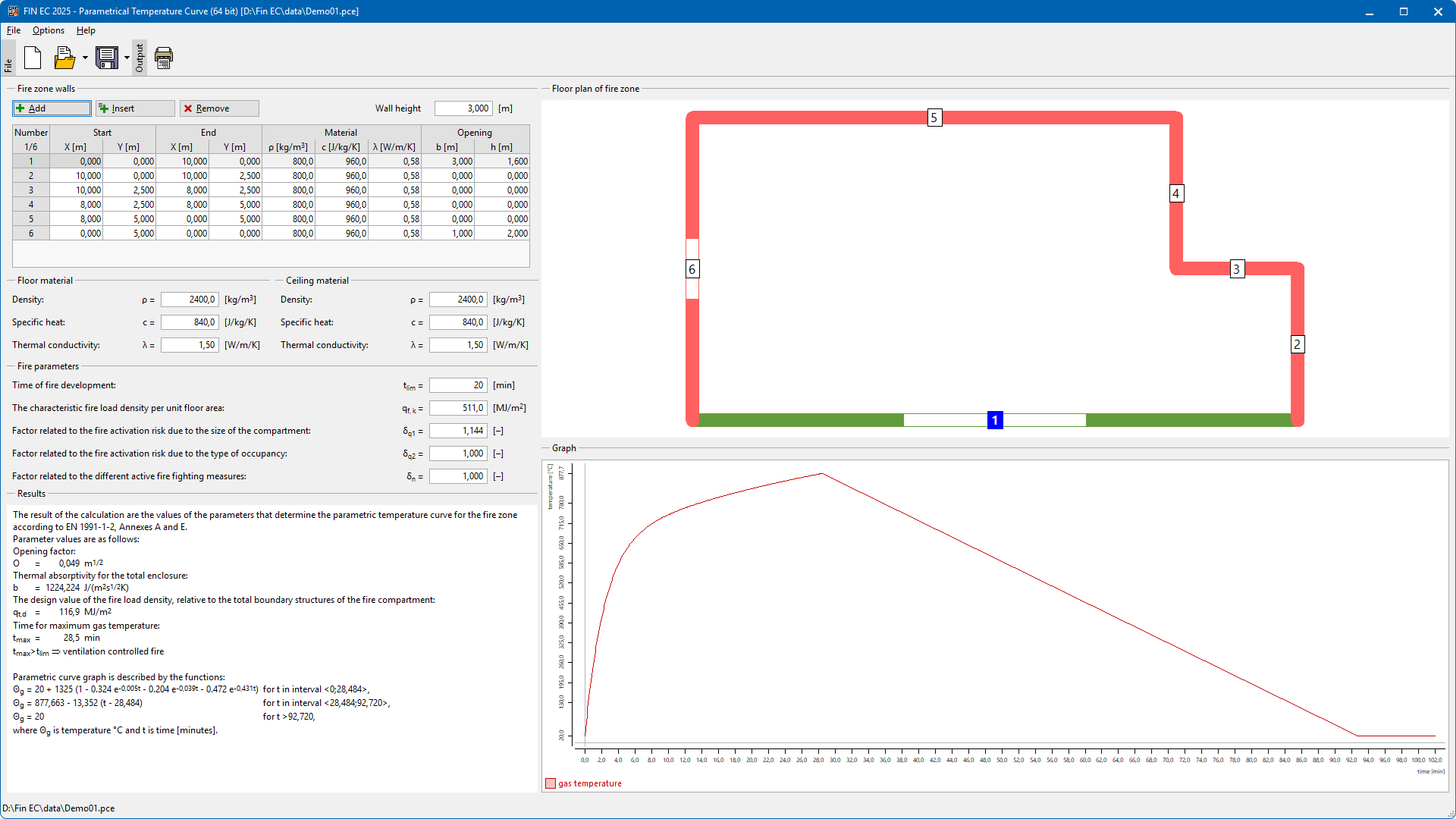This screenshot has height=819, width=1456.
Task: Select wall 3 label in floor plan
Action: (1237, 269)
